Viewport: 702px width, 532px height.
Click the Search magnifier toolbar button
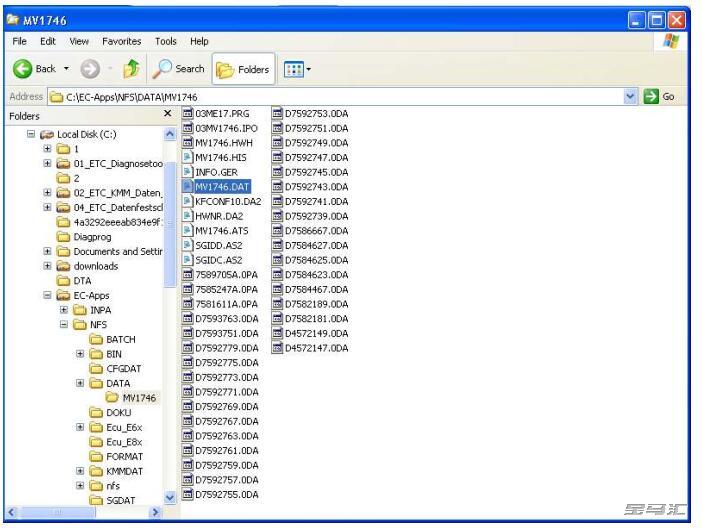[179, 69]
